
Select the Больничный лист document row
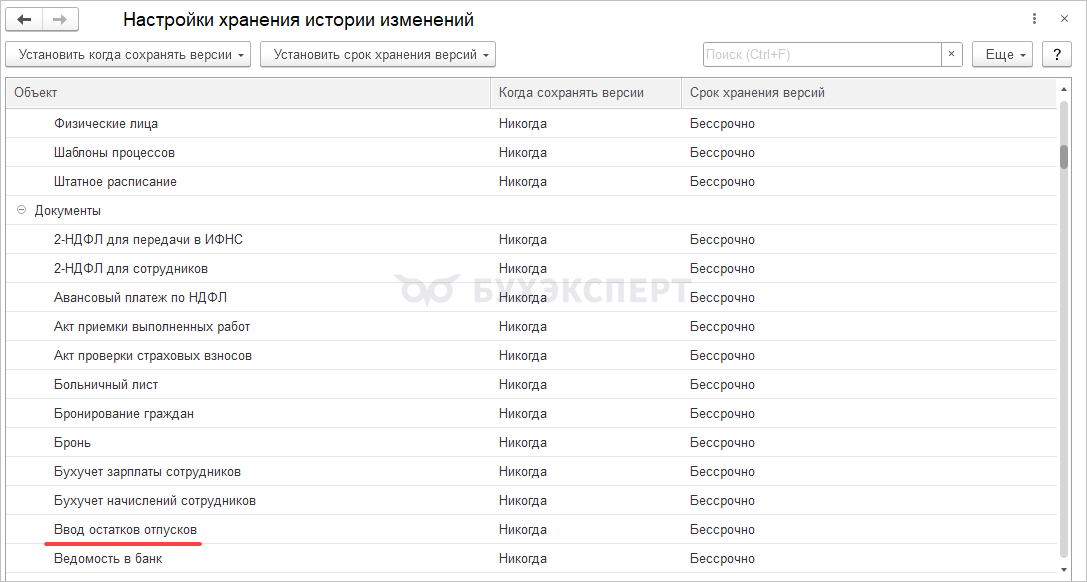pos(532,384)
